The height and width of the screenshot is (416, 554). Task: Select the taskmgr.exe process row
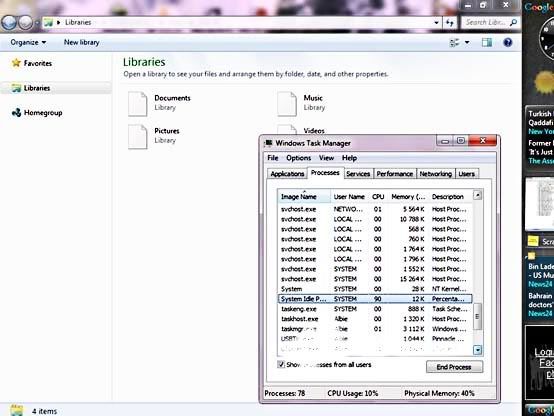tap(375, 329)
